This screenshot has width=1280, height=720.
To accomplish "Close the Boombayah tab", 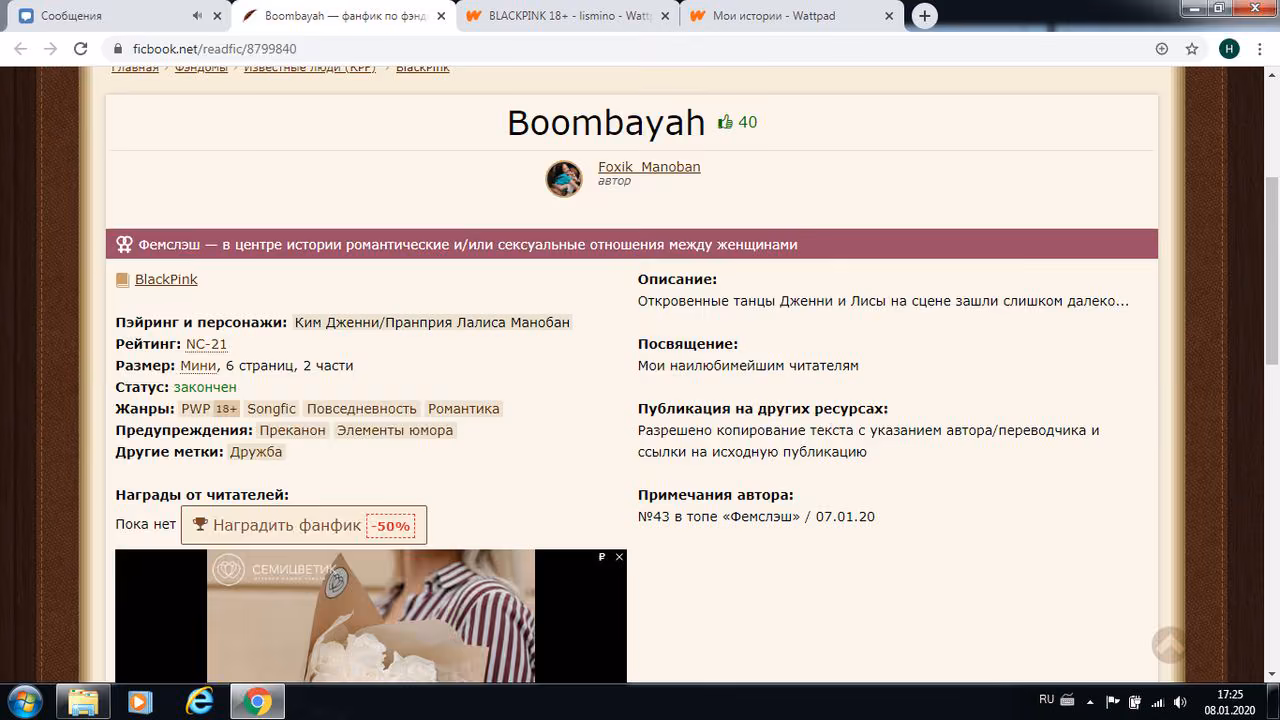I will pos(441,16).
